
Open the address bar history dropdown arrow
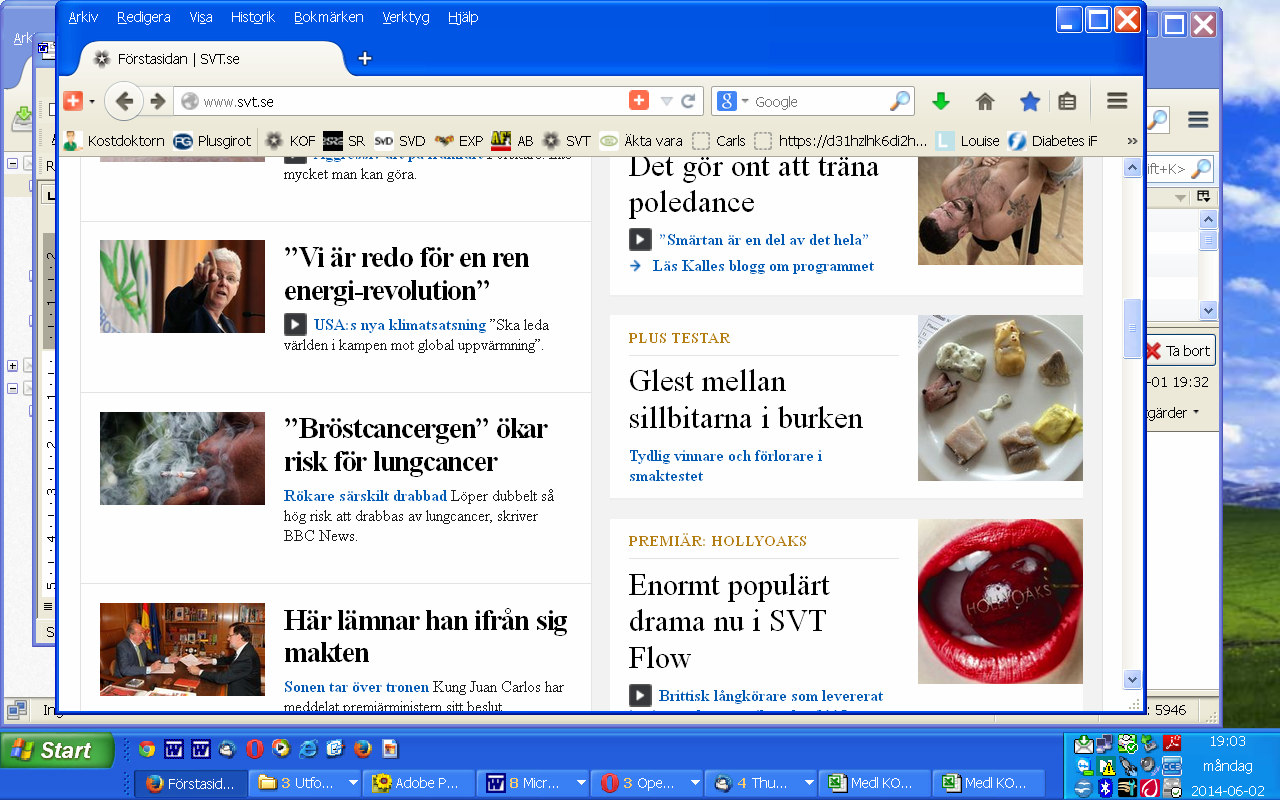tap(666, 101)
